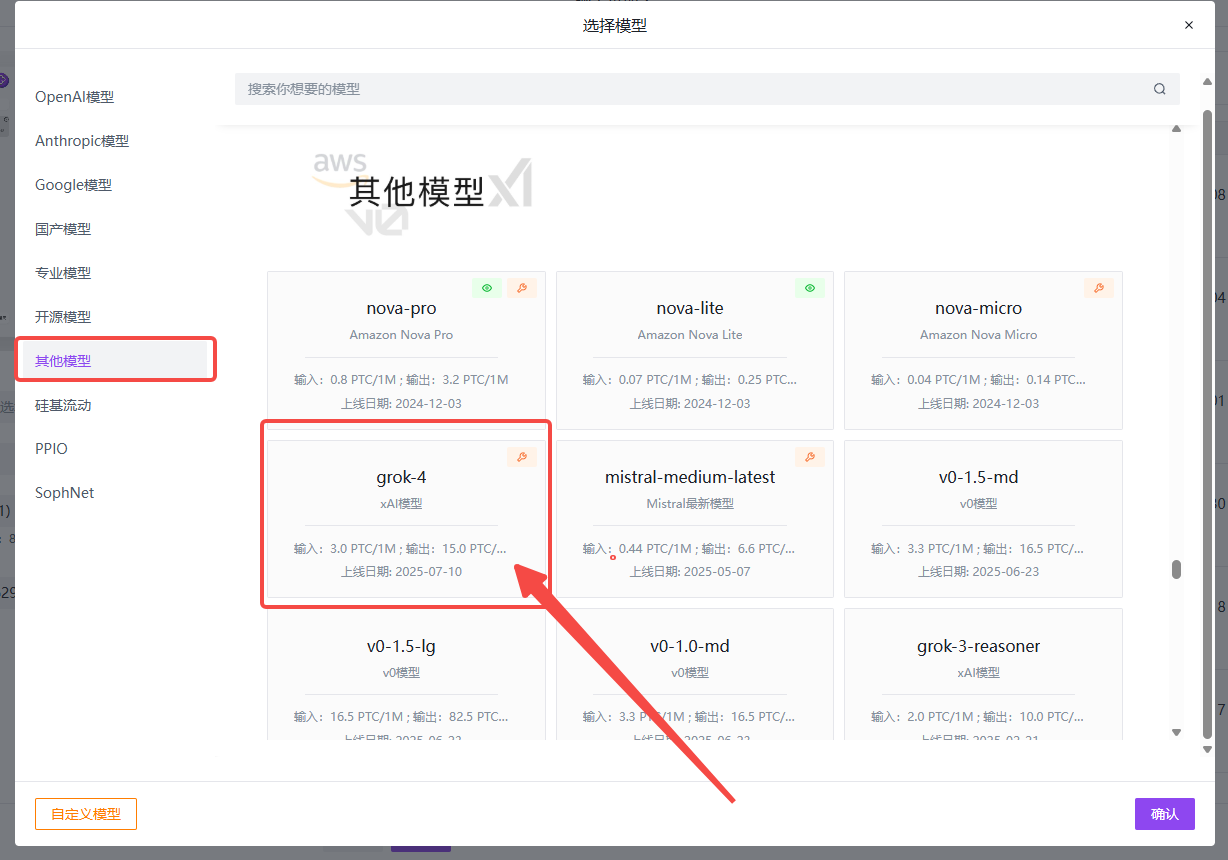1228x860 pixels.
Task: Click the model list scroll-up arrow
Action: [x=1177, y=128]
